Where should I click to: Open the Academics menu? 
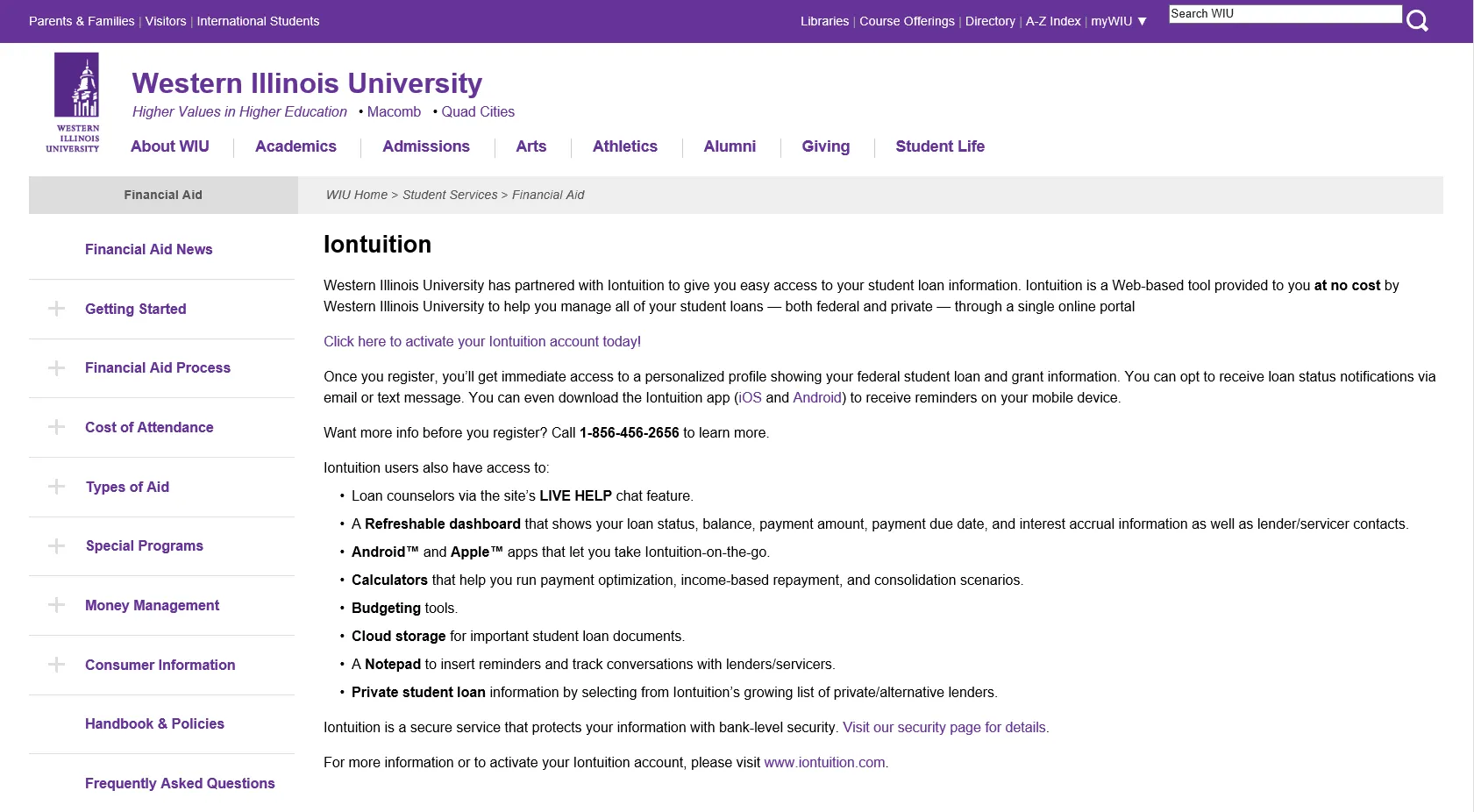point(296,146)
